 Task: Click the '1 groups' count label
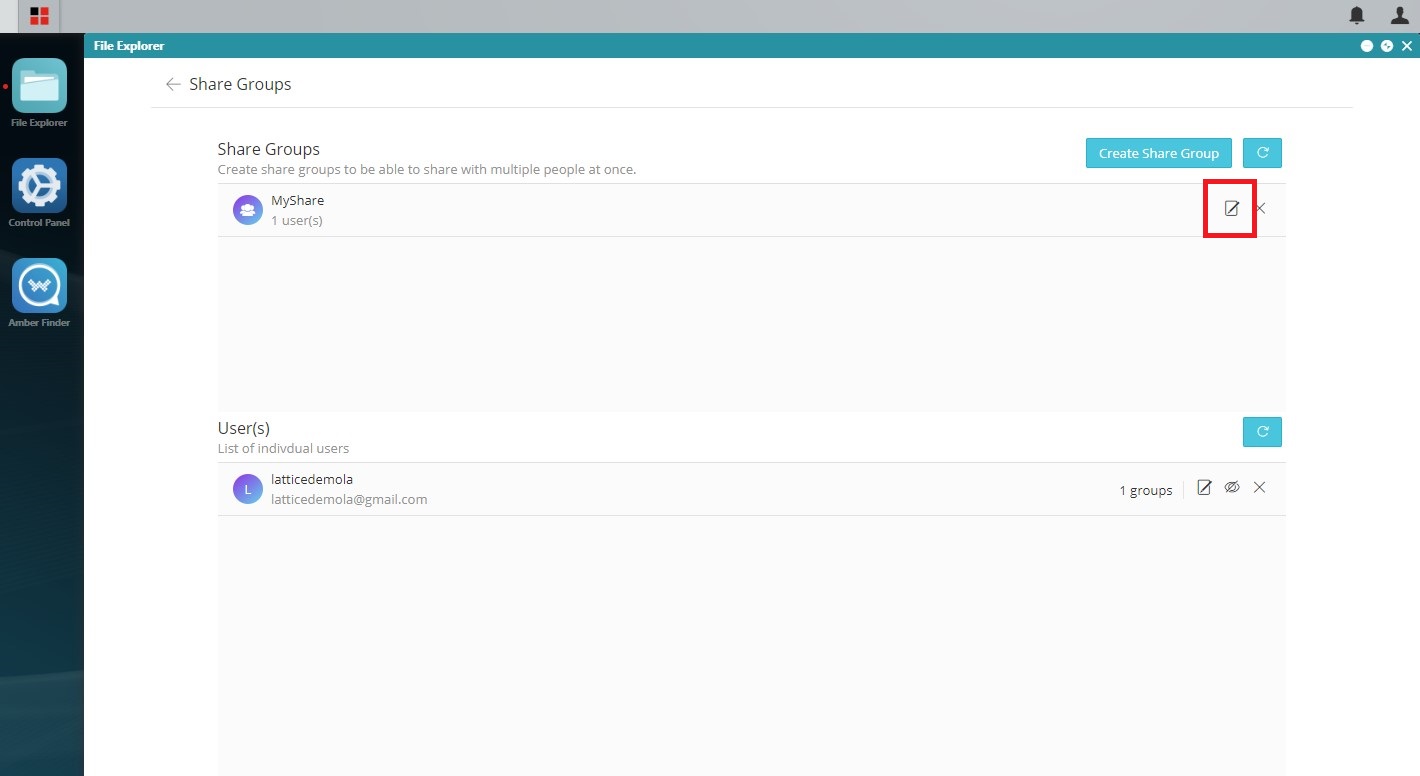click(x=1146, y=490)
